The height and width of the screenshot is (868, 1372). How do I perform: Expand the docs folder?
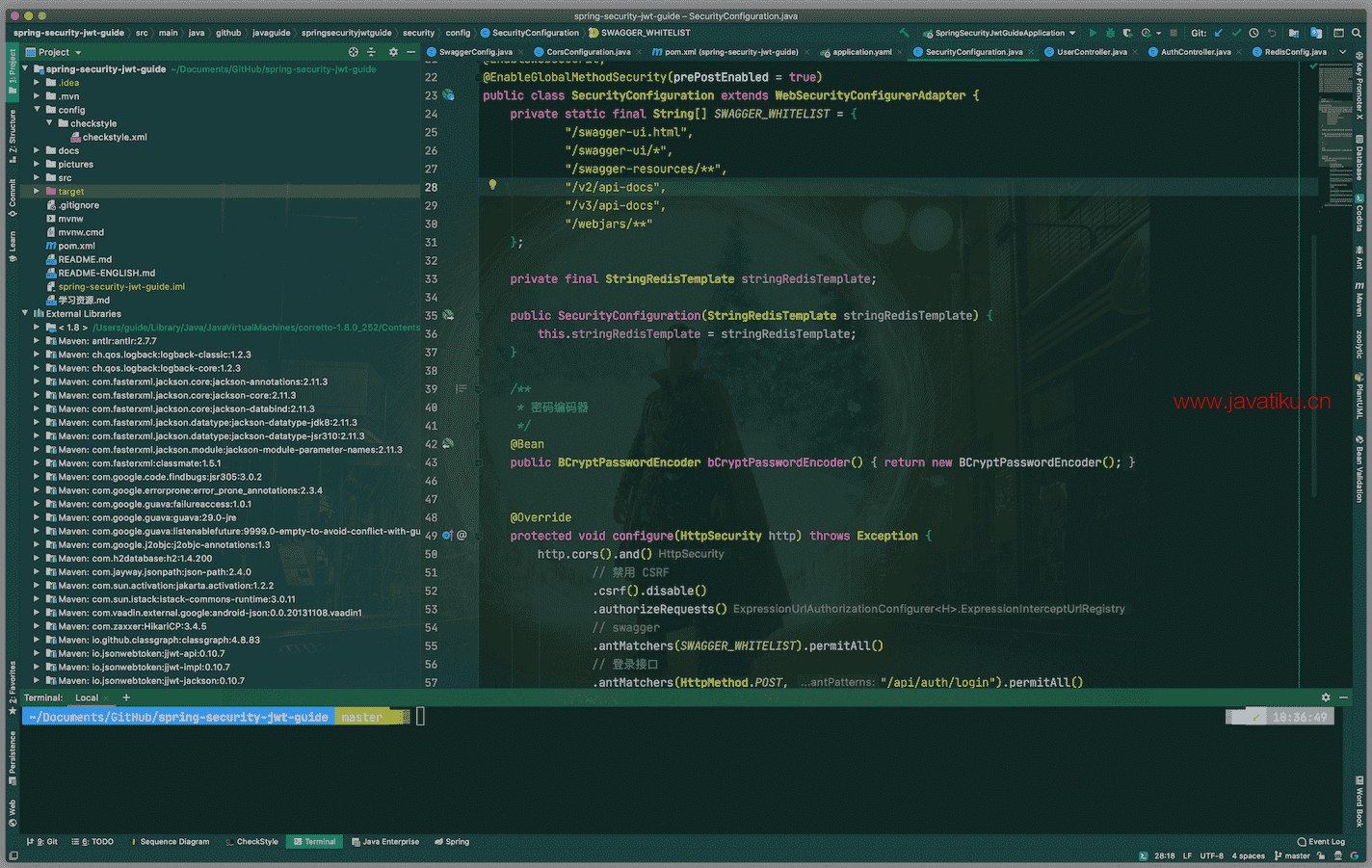(37, 150)
